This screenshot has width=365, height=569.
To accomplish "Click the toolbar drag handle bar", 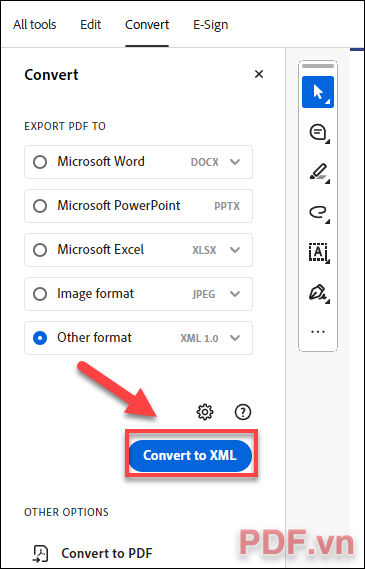I will (x=318, y=66).
